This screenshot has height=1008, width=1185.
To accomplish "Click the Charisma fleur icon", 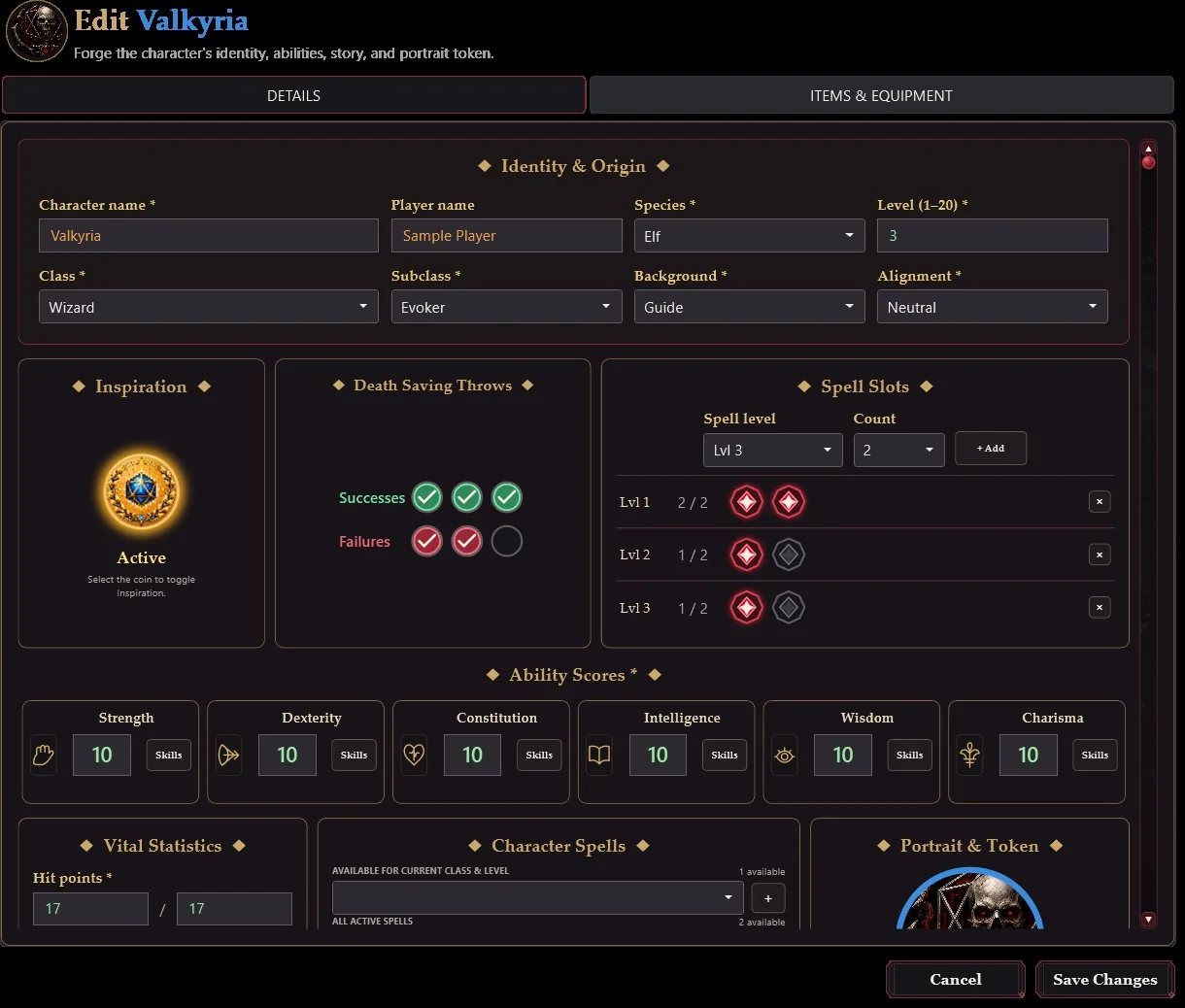I will [970, 755].
